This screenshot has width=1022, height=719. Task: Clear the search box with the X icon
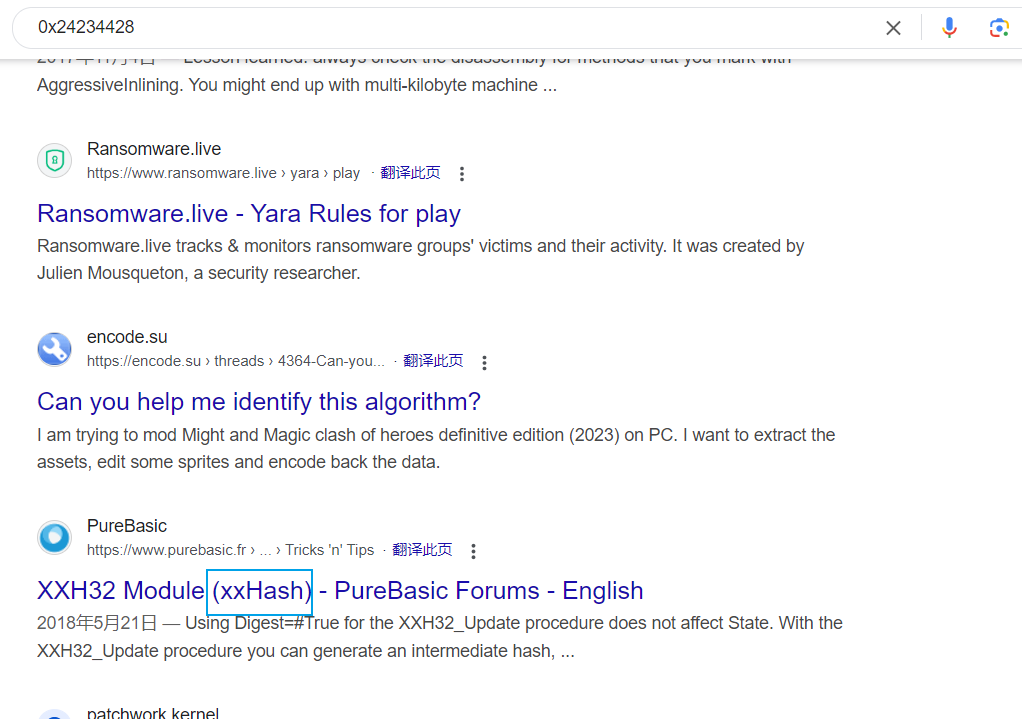pos(893,28)
